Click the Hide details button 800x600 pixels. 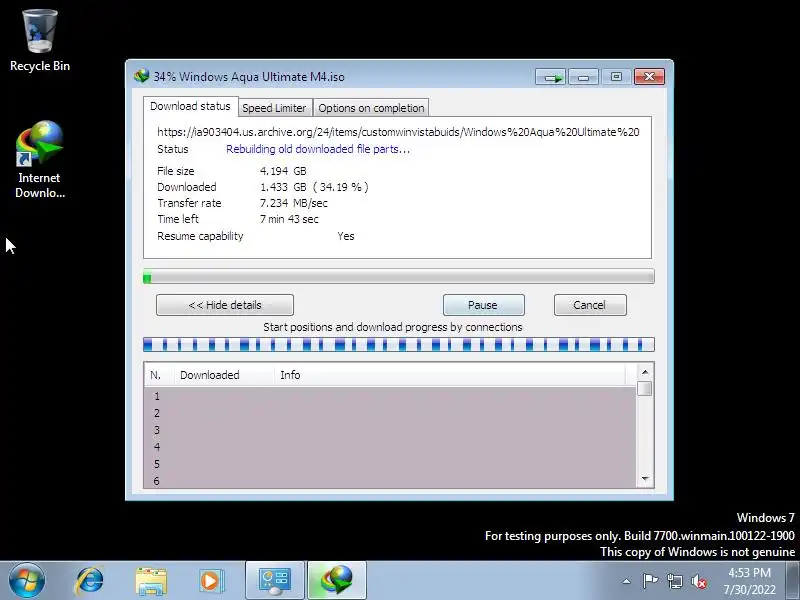point(225,305)
